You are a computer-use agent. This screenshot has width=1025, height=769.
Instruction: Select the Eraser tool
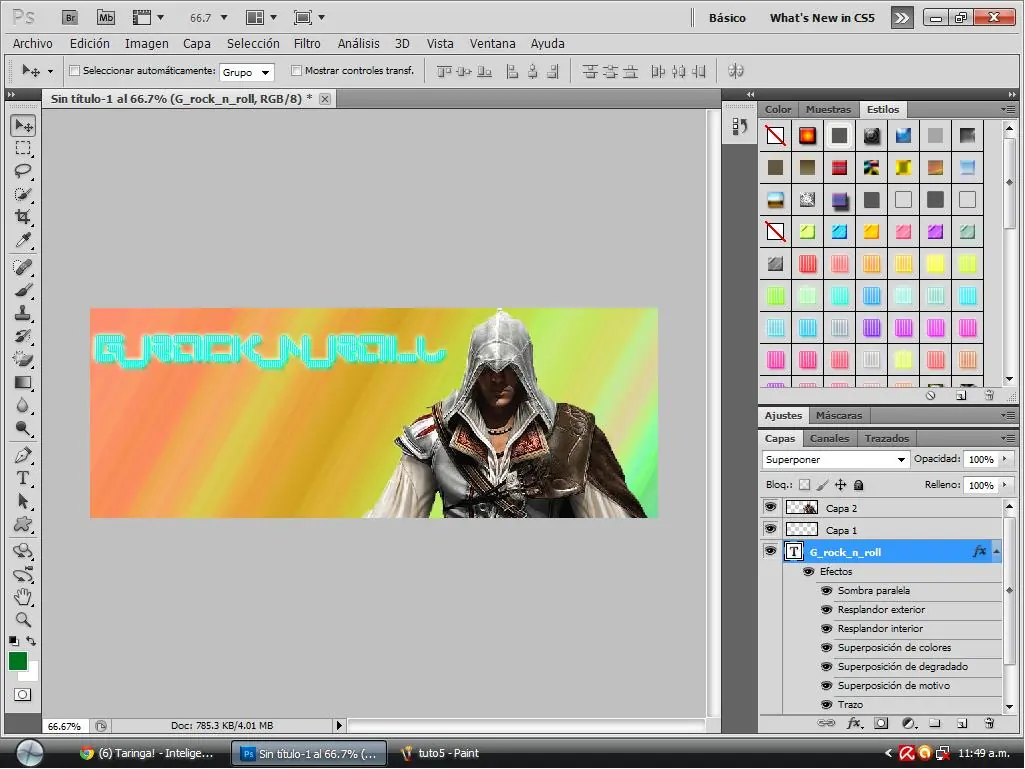click(x=24, y=359)
